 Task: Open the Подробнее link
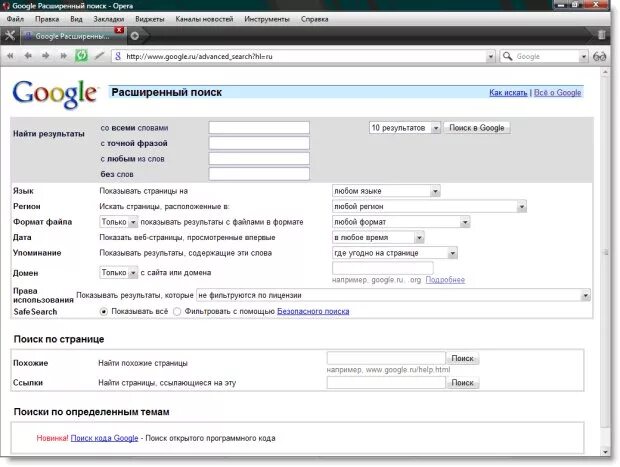[445, 280]
